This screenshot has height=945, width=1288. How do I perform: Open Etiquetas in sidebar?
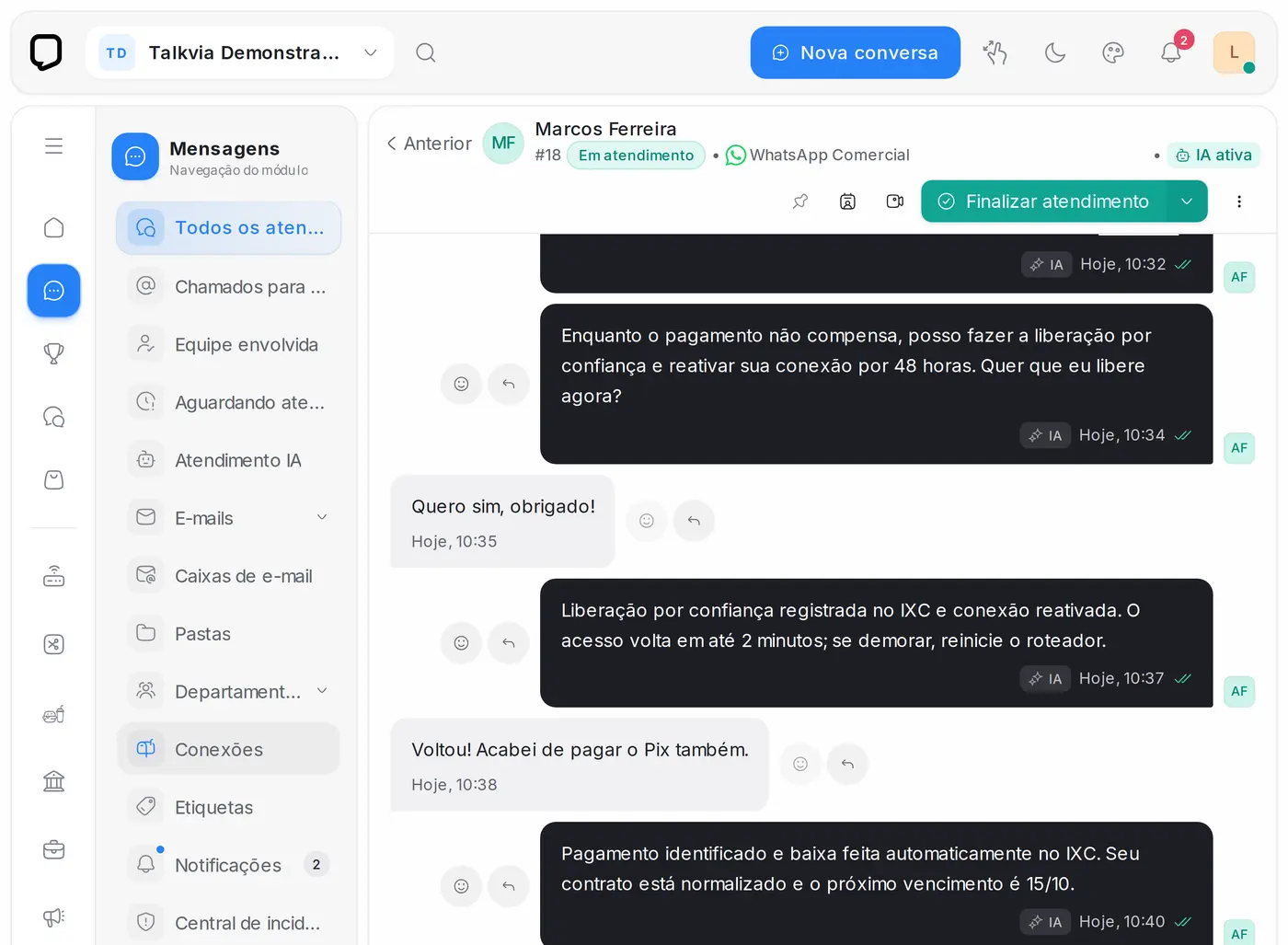click(x=229, y=807)
